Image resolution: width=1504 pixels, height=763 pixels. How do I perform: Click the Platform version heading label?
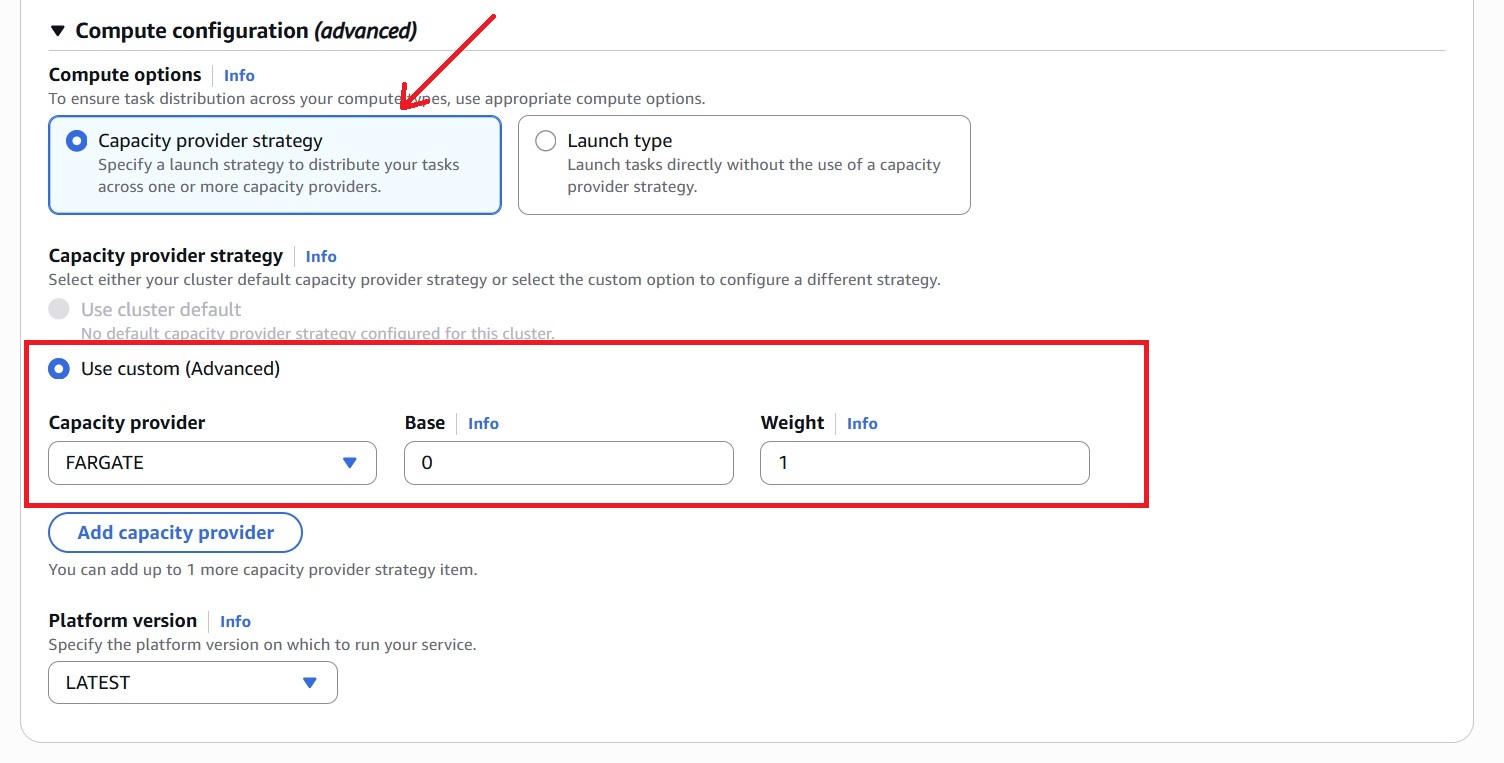click(123, 621)
